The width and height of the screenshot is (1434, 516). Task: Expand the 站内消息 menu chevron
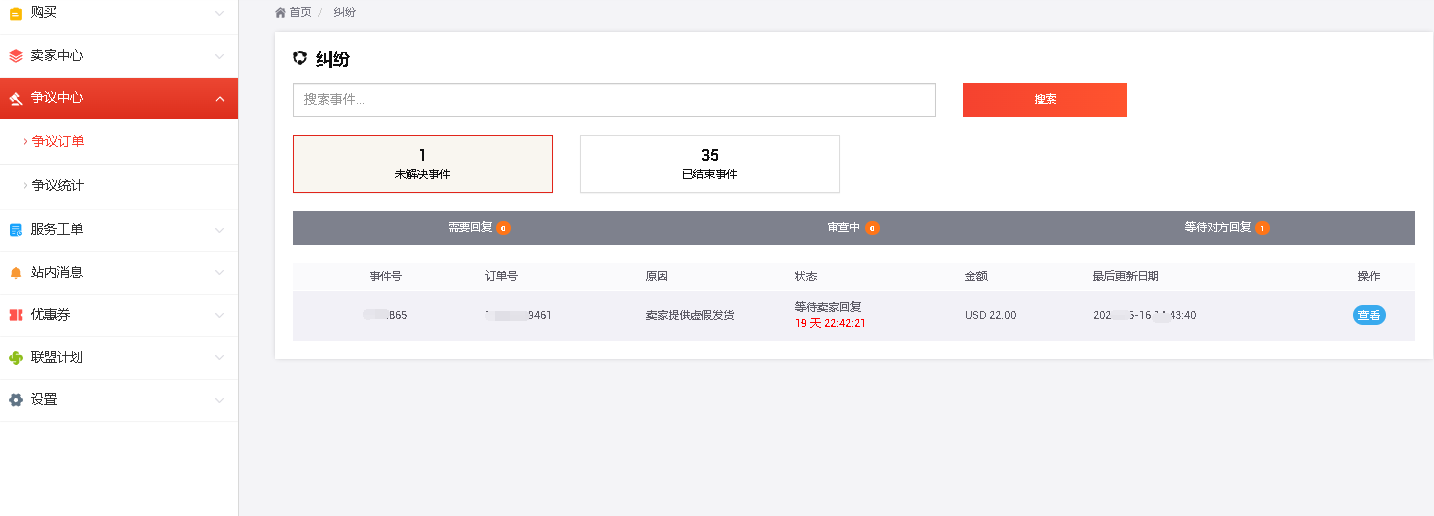(220, 273)
